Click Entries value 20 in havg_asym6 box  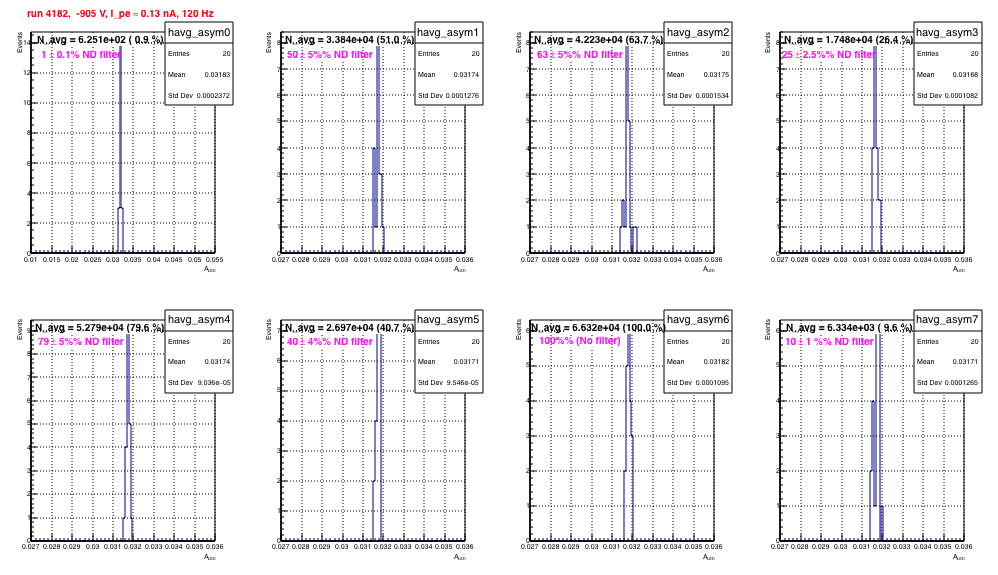[x=725, y=342]
